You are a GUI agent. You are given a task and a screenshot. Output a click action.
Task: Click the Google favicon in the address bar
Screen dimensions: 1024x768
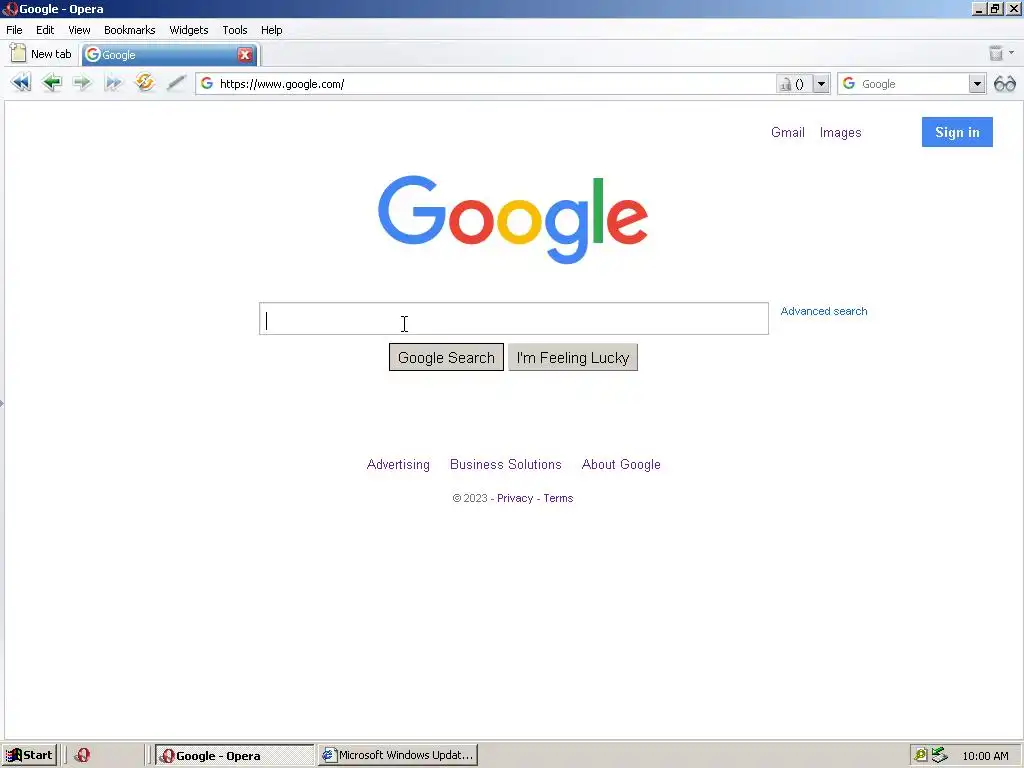207,84
